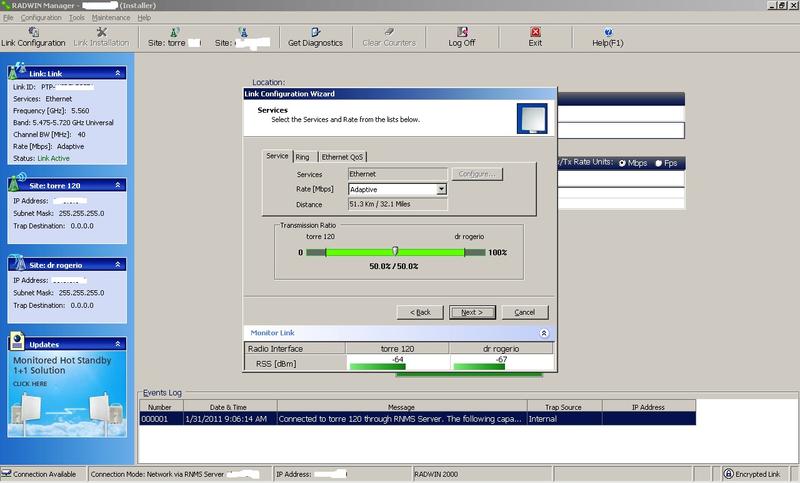Click the Link Installation toolbar icon
Screen dimensions: 800x483
coord(102,32)
